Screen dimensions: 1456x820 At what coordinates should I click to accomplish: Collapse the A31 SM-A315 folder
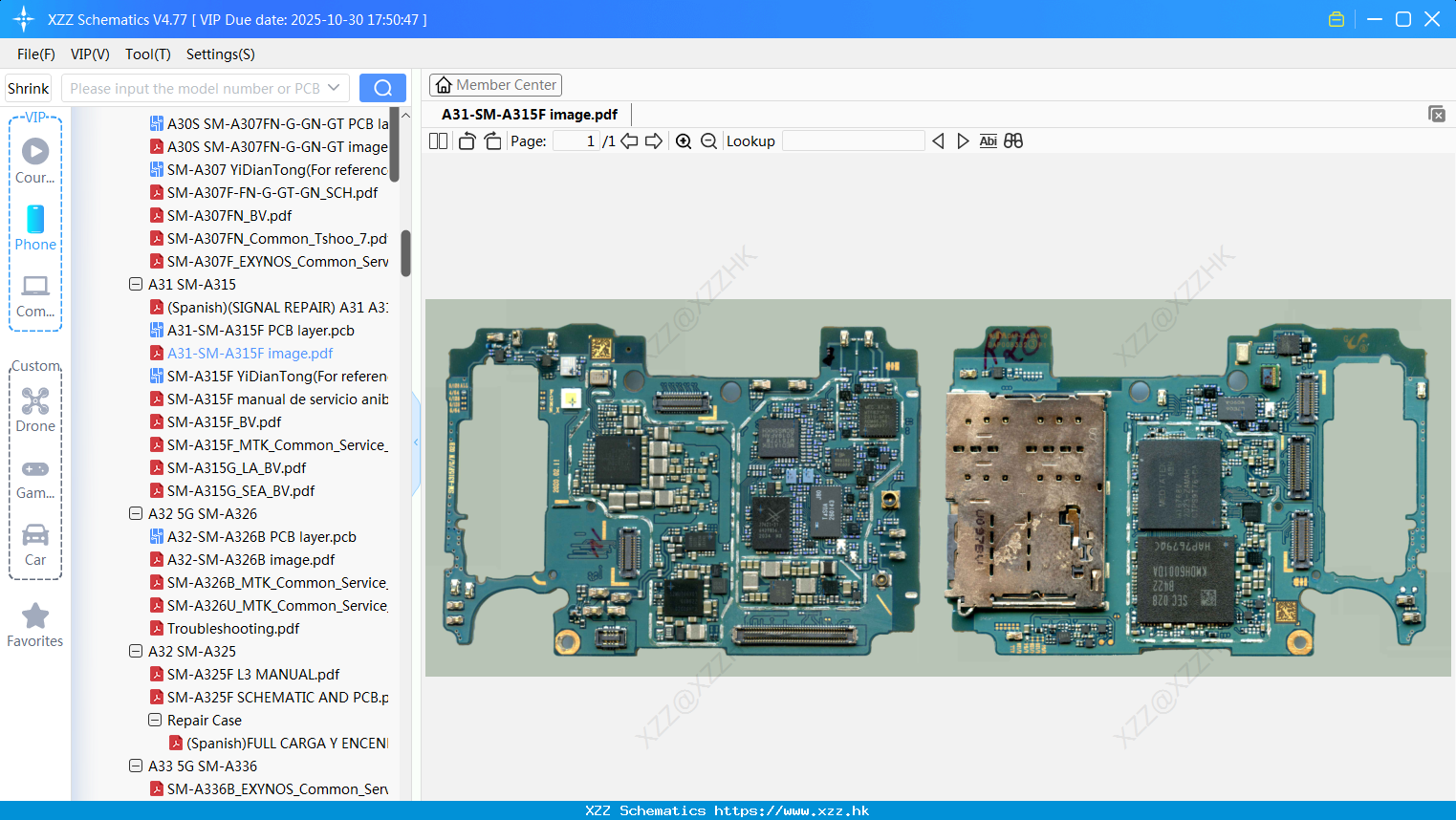point(136,284)
